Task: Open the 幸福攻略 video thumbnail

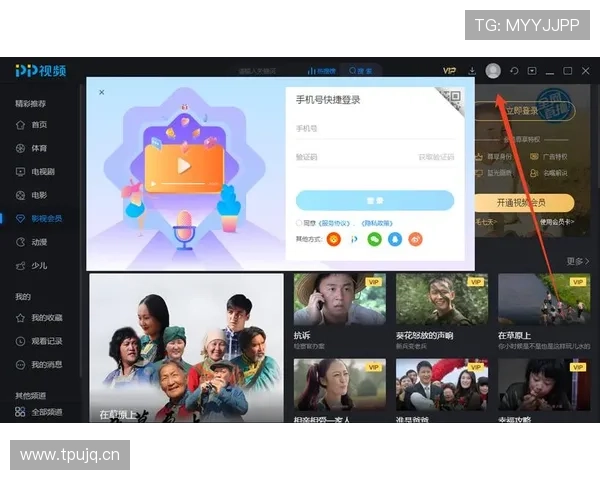Action: coord(544,385)
